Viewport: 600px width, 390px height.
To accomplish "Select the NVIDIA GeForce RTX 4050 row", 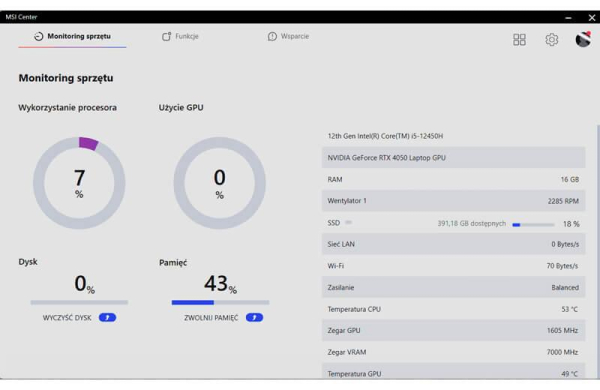I will (453, 158).
